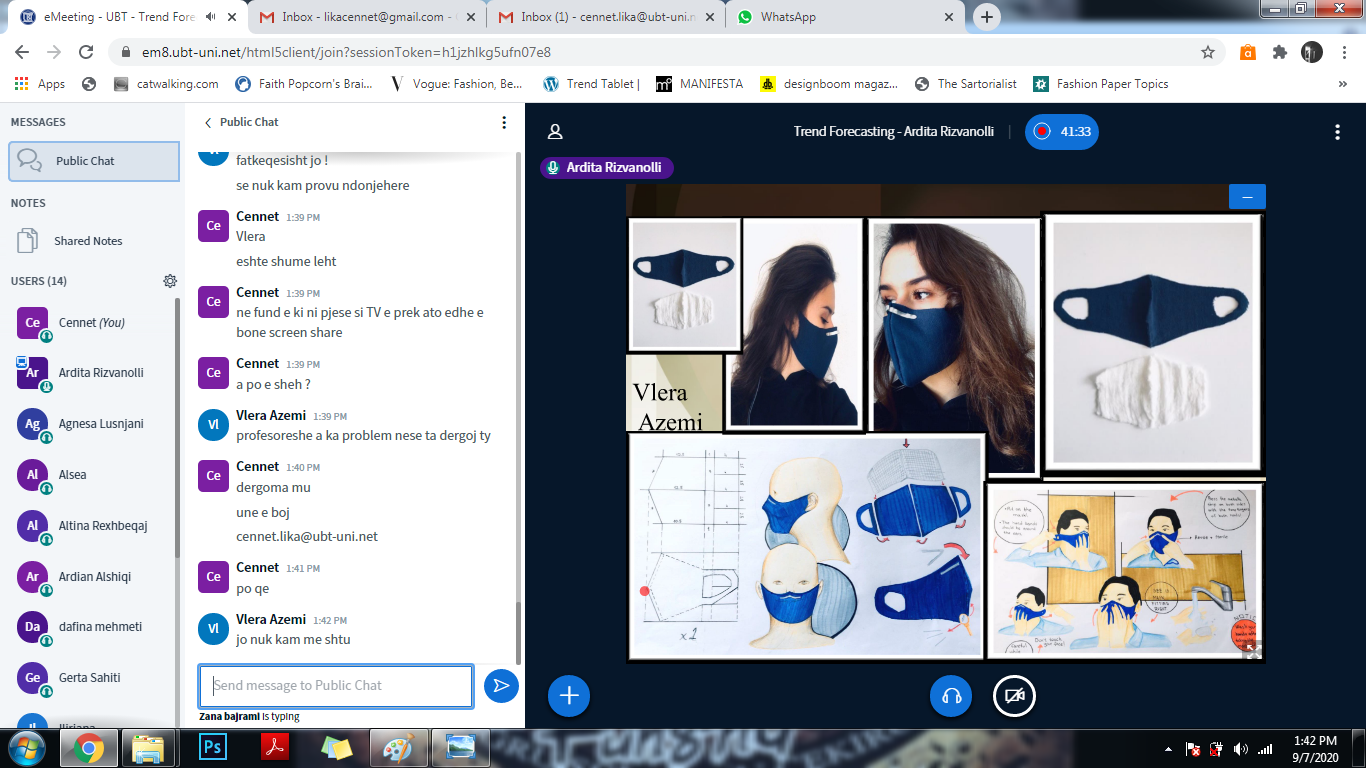The width and height of the screenshot is (1366, 768).
Task: Open the users list gear settings
Action: [170, 281]
